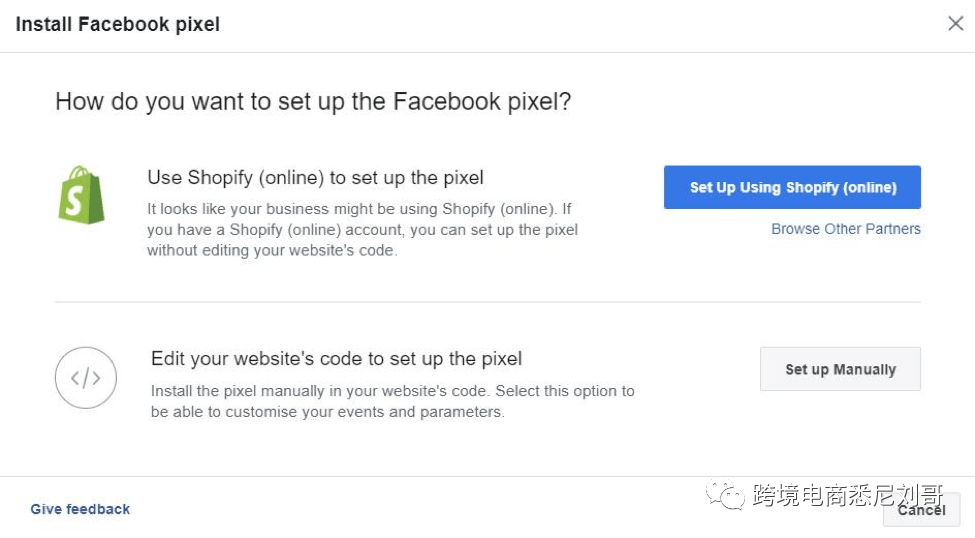Click the manual install description paragraph
The image size is (975, 538).
[x=392, y=401]
